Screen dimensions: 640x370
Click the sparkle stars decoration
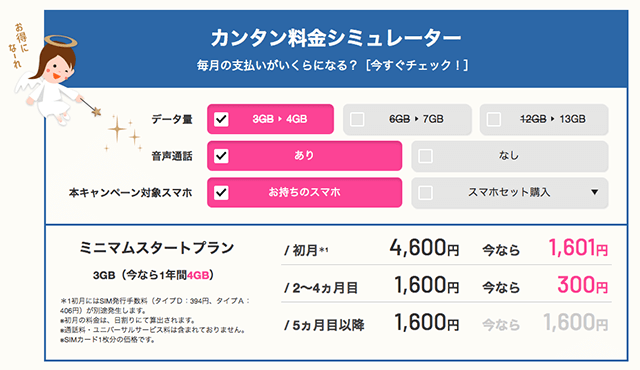coord(123,133)
